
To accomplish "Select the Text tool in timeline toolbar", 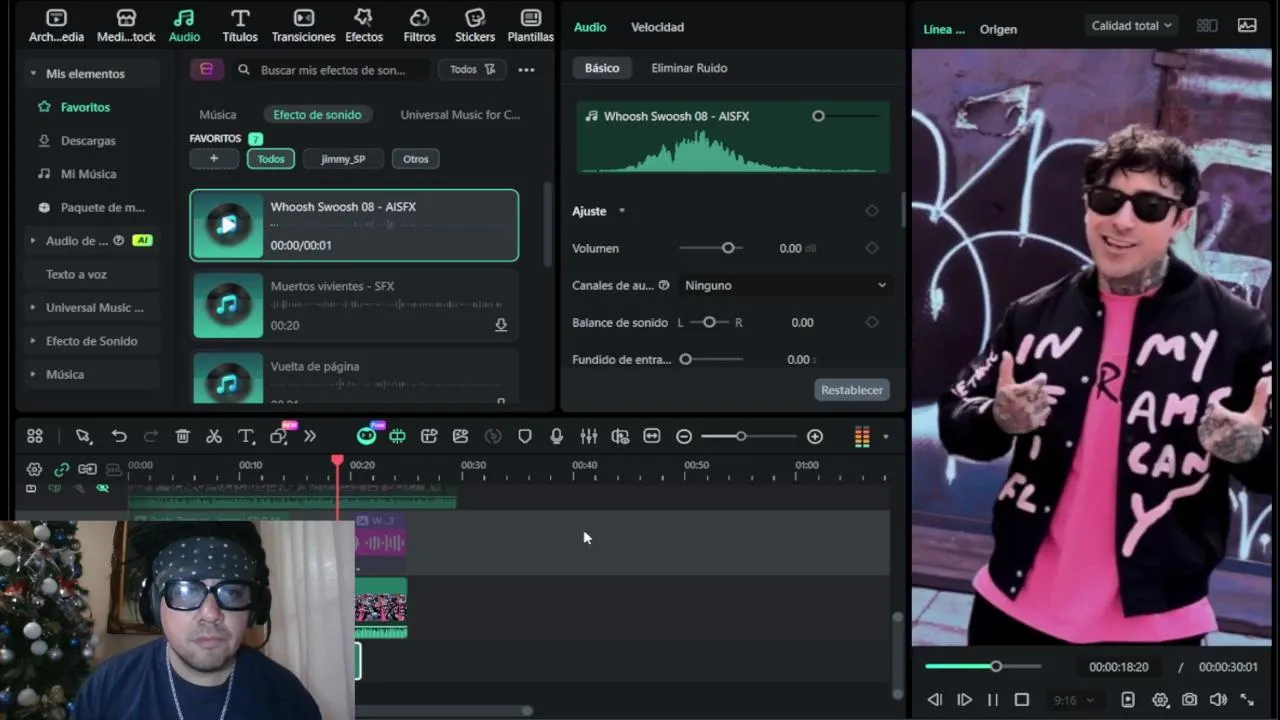I will pos(246,436).
